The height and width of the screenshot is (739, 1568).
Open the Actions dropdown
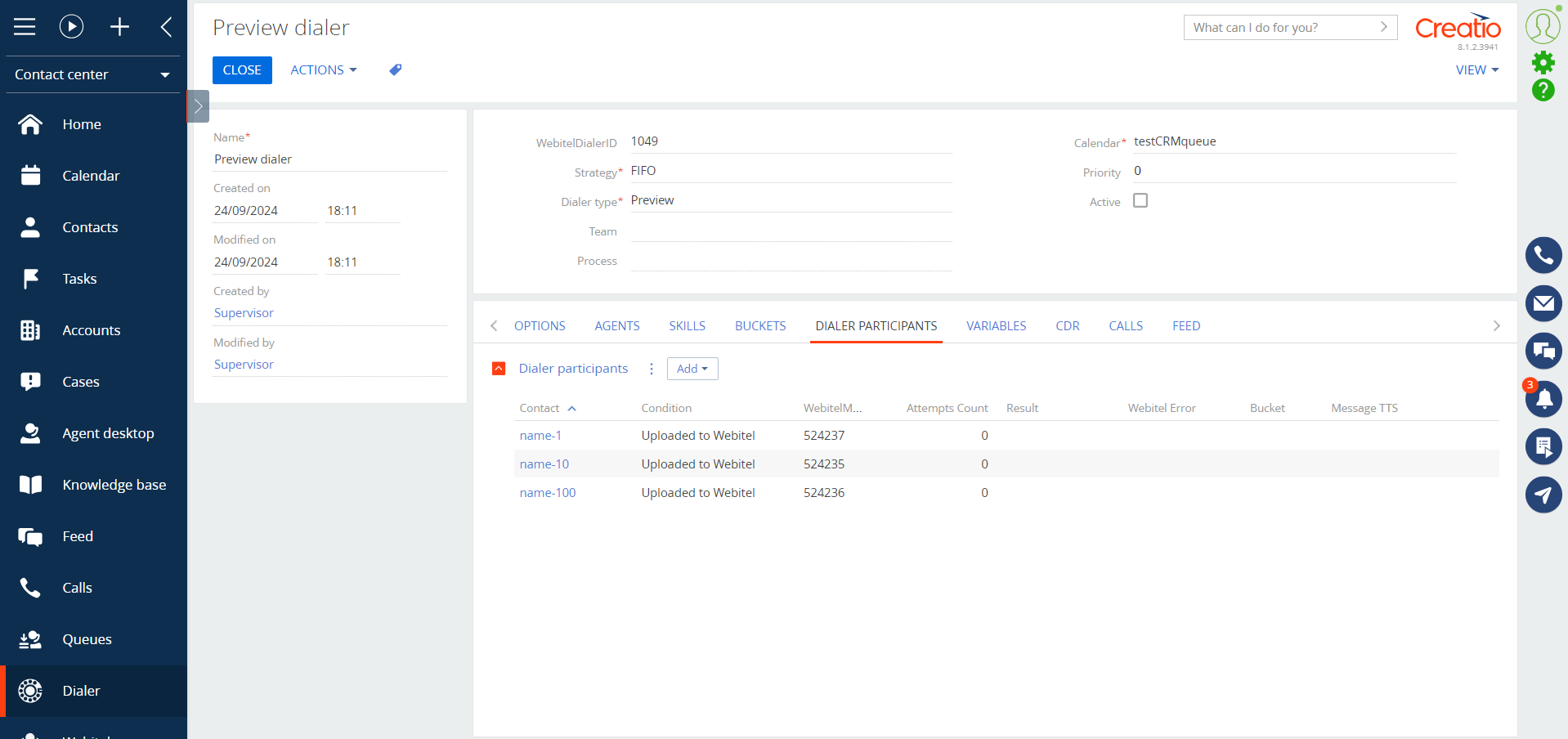tap(324, 70)
